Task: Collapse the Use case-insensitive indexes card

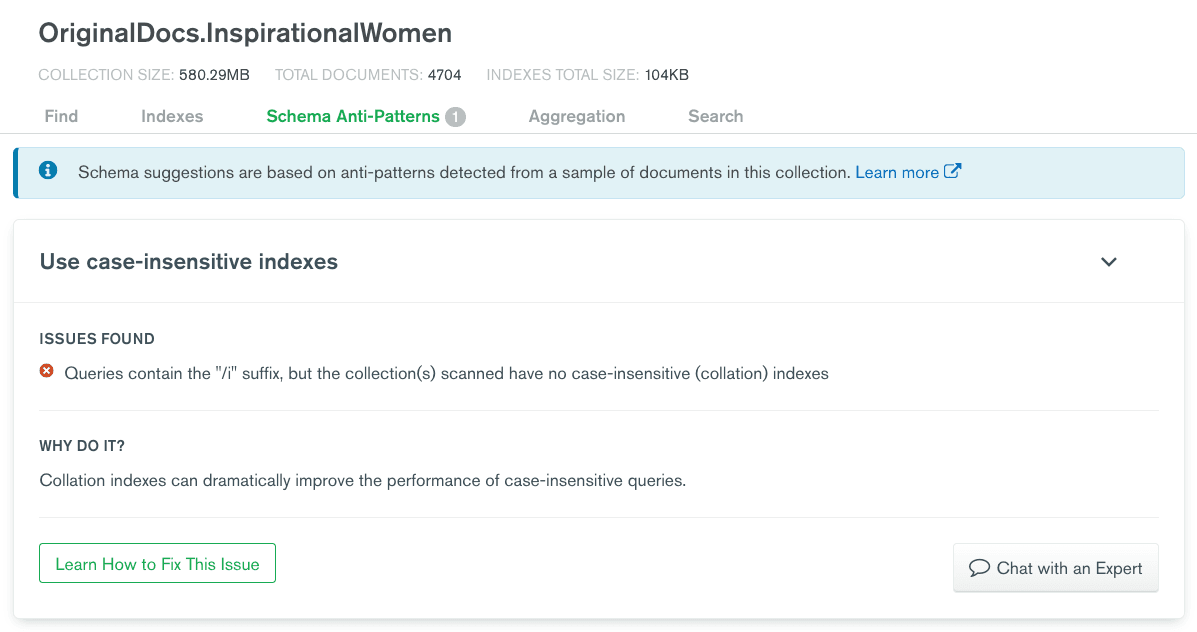Action: [1108, 262]
